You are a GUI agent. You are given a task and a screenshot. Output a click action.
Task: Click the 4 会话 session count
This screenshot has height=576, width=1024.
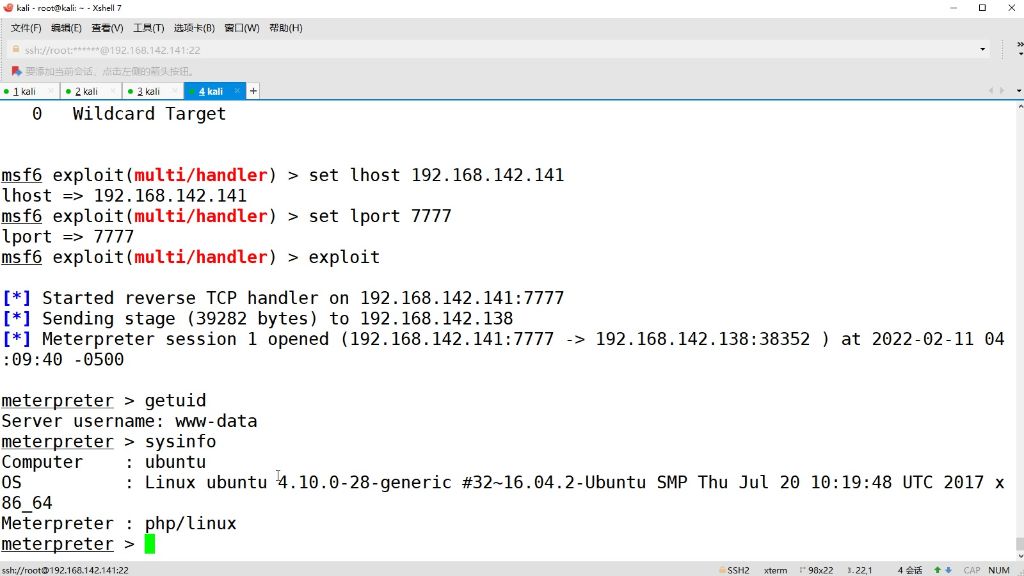(x=909, y=570)
